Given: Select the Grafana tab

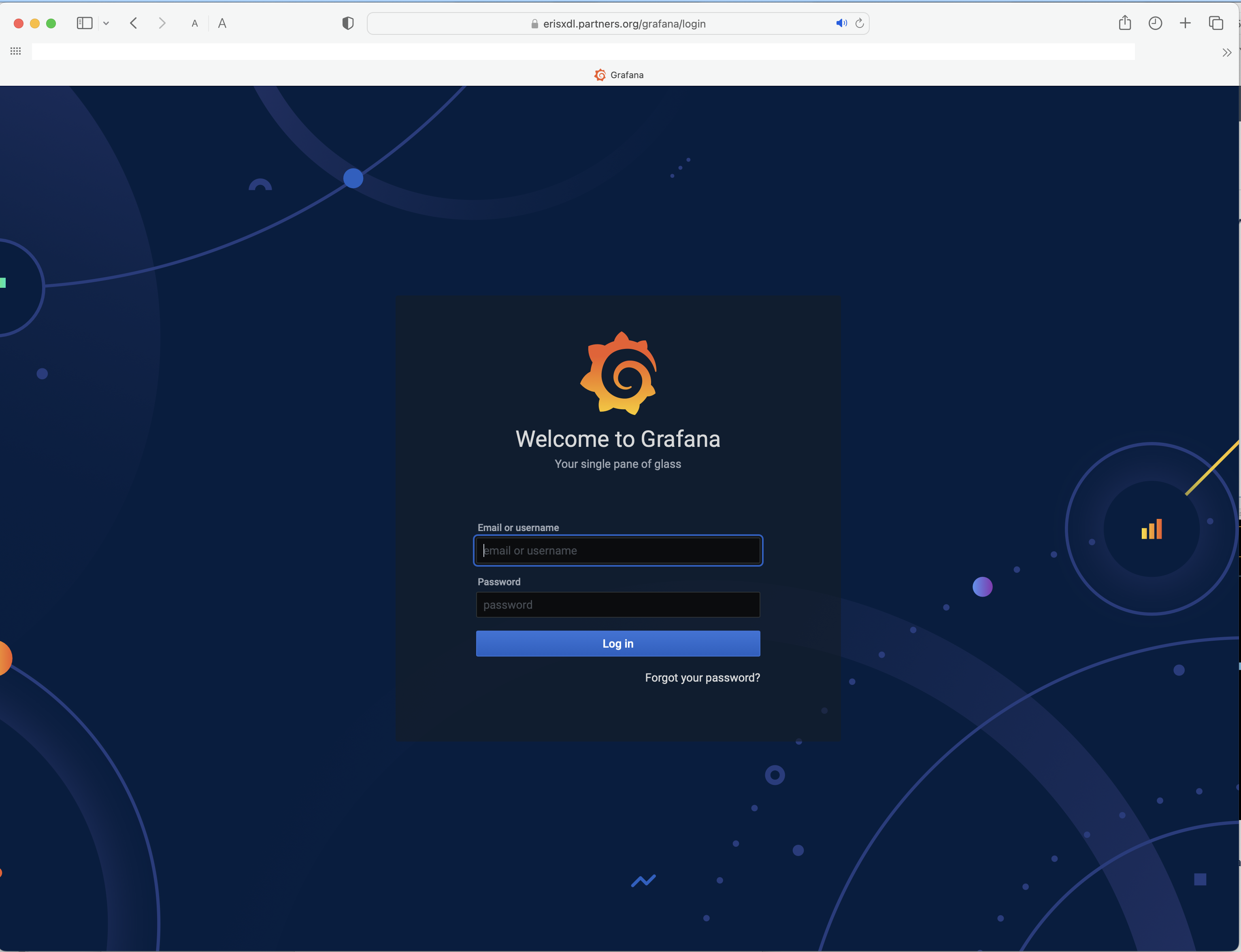Looking at the screenshot, I should [619, 75].
